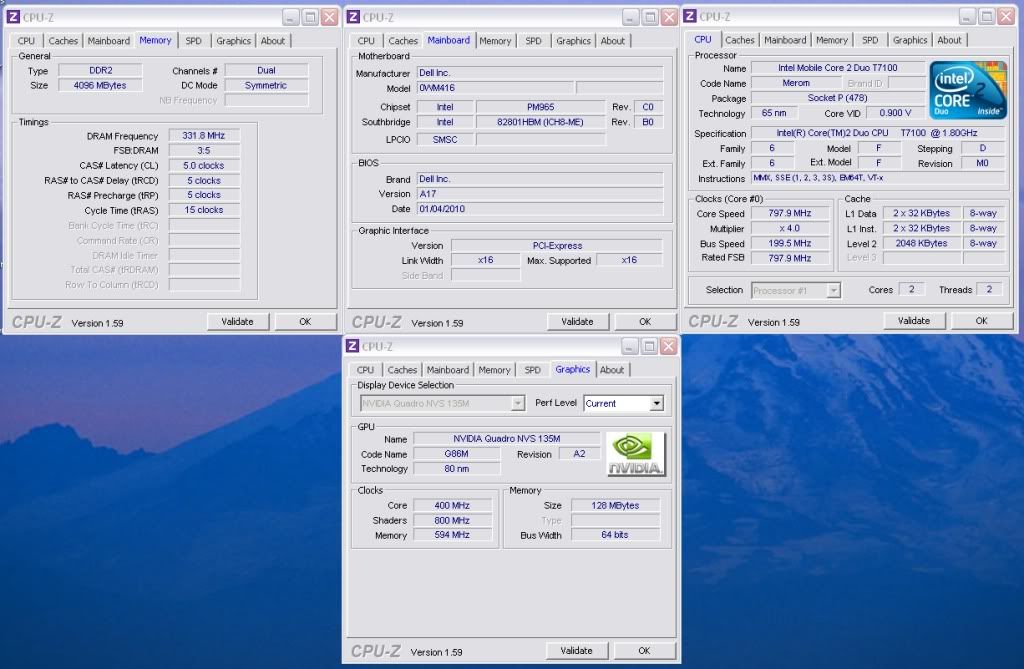Switch to the SPD tab in the Memory window
The image size is (1024, 669).
pos(193,41)
